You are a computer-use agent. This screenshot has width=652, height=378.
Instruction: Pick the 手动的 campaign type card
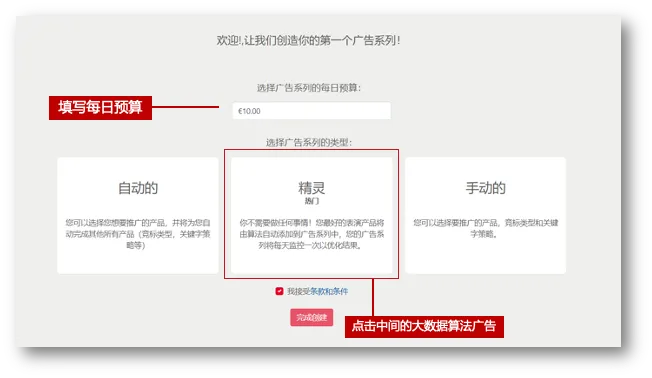(485, 215)
